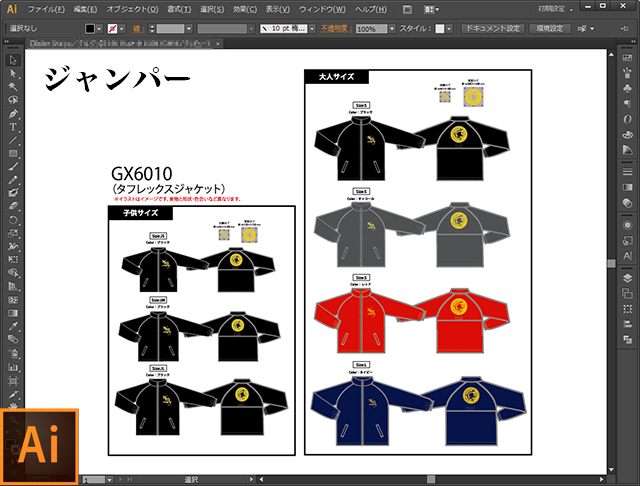The width and height of the screenshot is (640, 486).
Task: Select the Selection tool (black arrow)
Action: coord(13,60)
